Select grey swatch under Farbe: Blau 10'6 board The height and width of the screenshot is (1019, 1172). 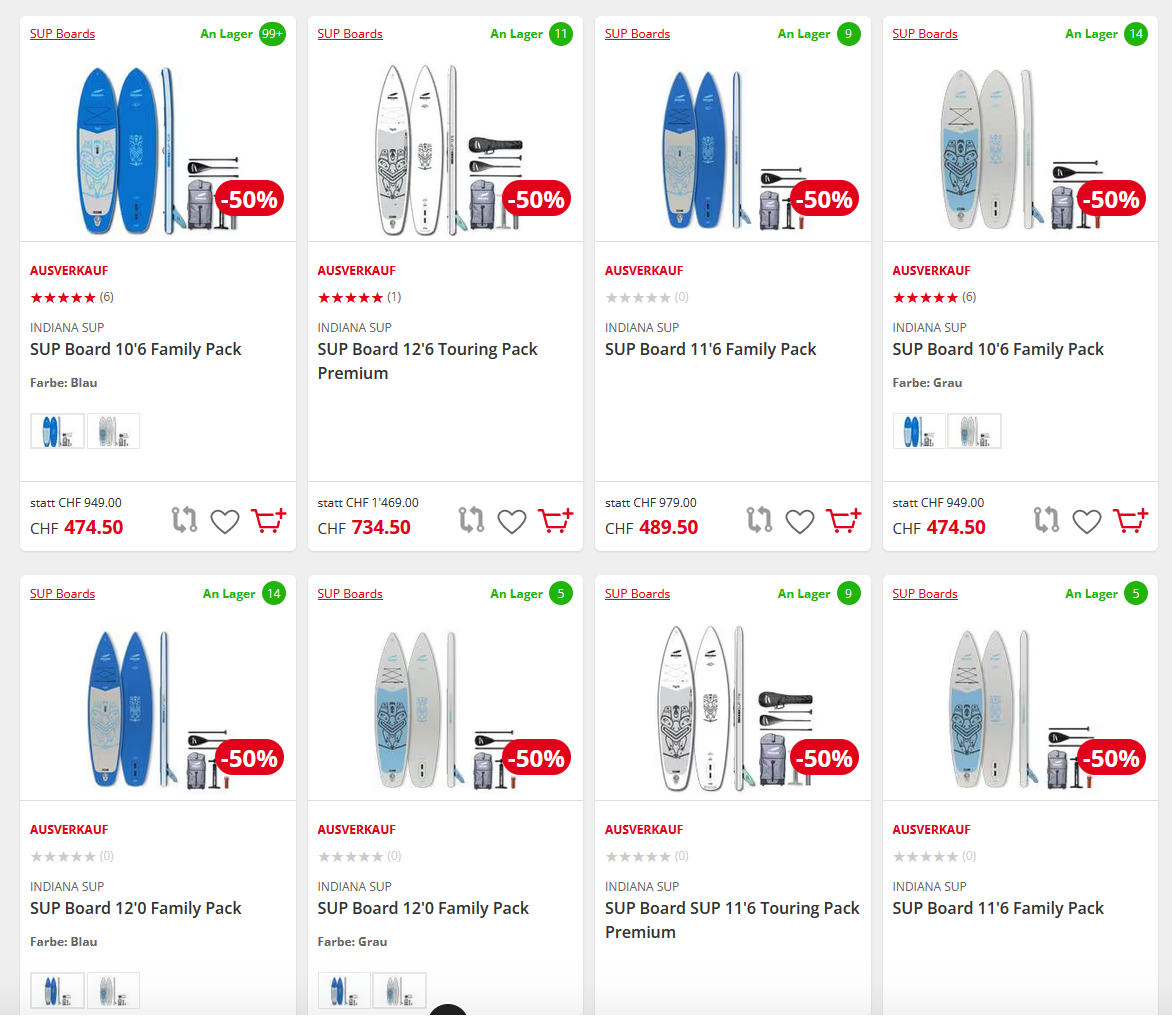(x=114, y=431)
